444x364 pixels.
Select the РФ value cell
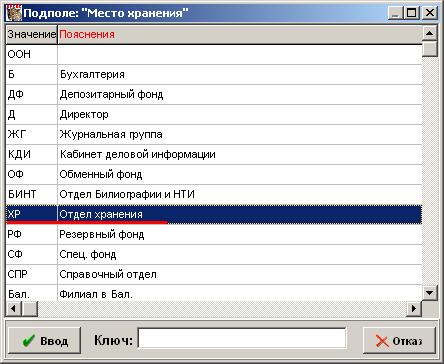coord(32,234)
